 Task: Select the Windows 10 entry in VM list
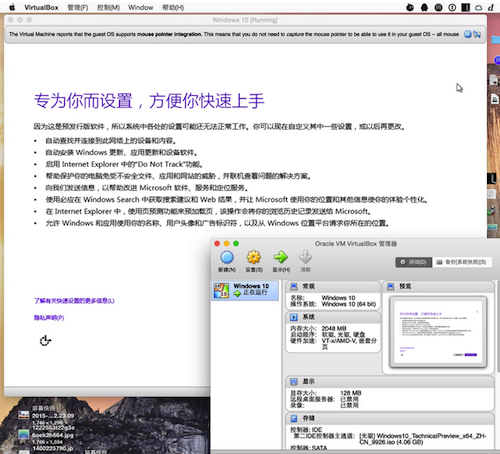point(245,290)
